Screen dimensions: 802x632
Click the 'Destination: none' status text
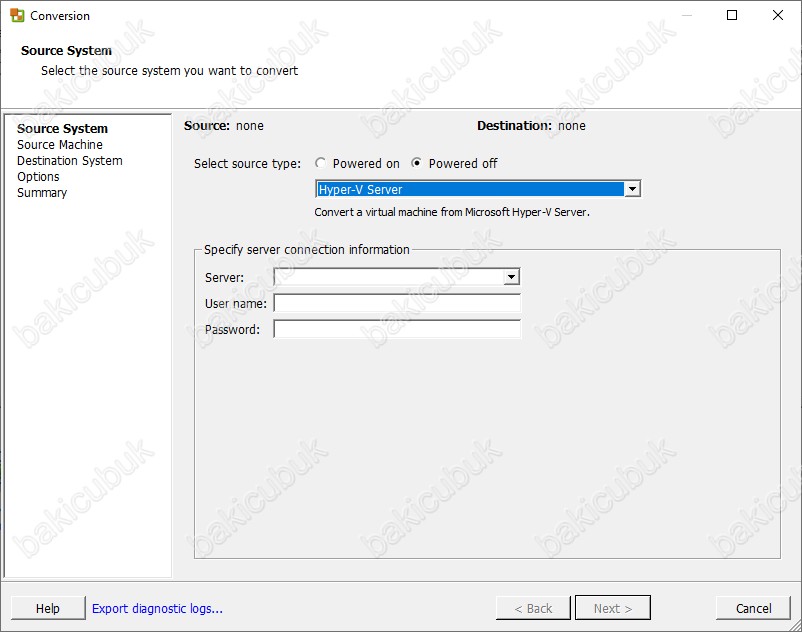(x=531, y=126)
